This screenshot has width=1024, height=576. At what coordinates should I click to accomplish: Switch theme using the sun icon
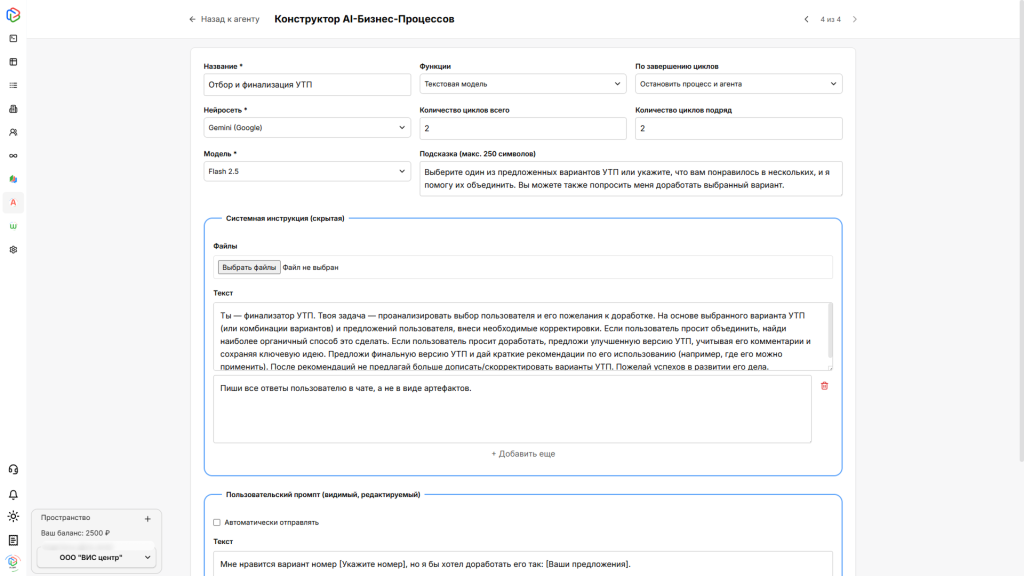point(13,517)
